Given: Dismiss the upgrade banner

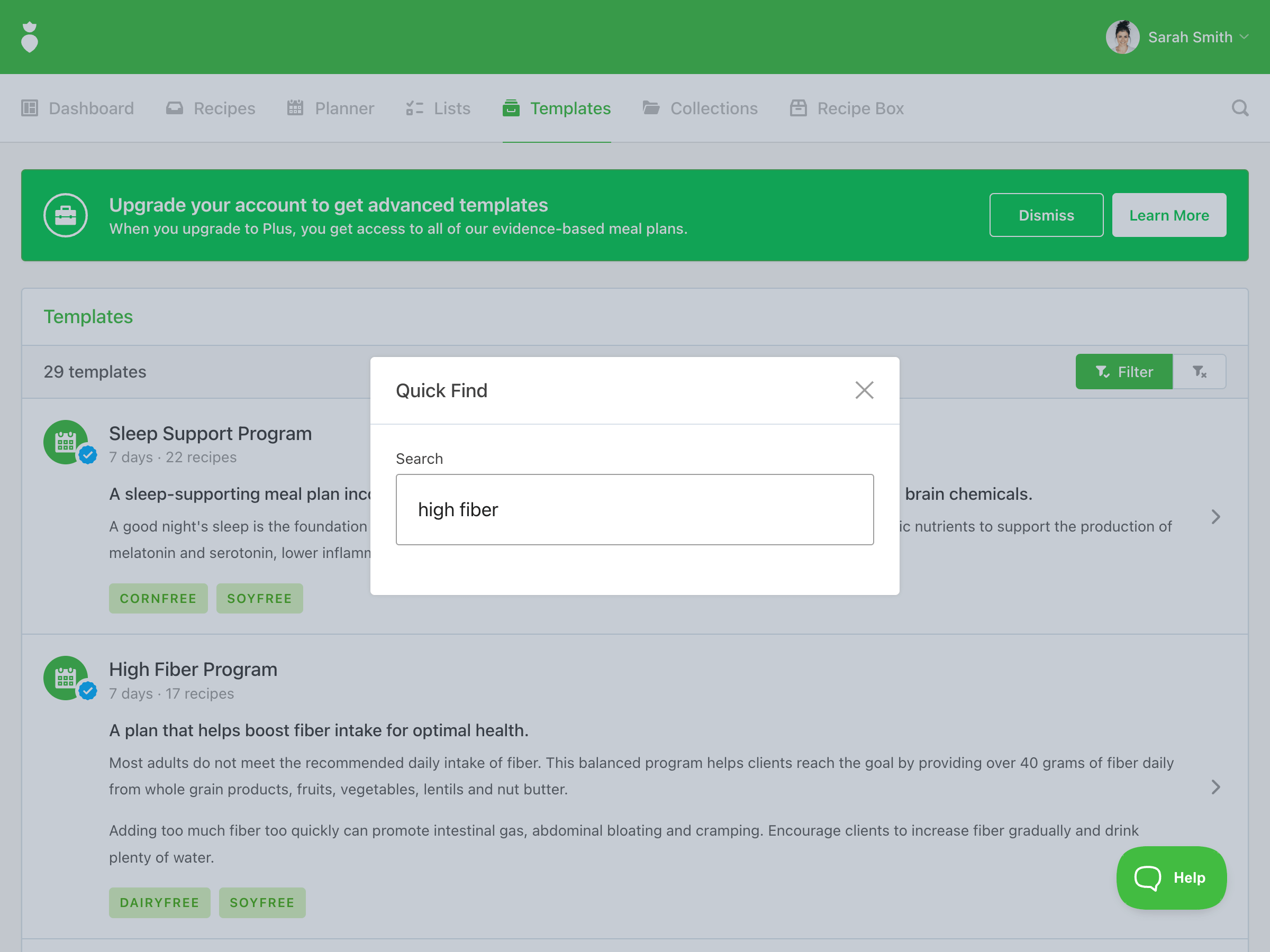Looking at the screenshot, I should [x=1046, y=215].
